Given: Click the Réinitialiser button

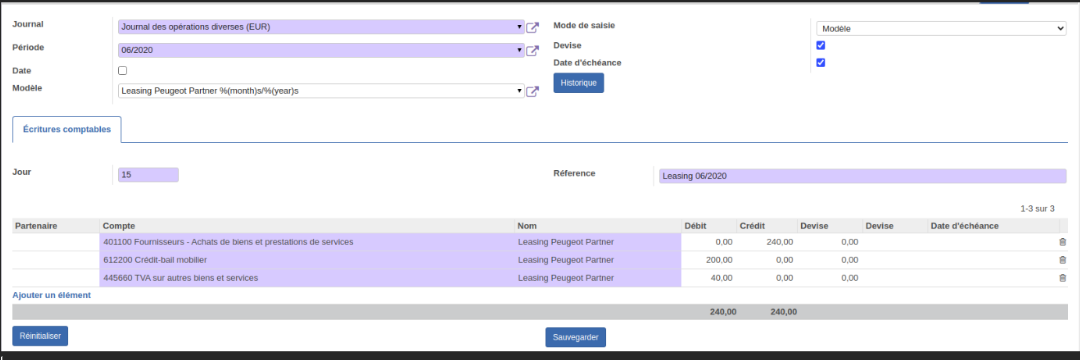Looking at the screenshot, I should tap(40, 336).
